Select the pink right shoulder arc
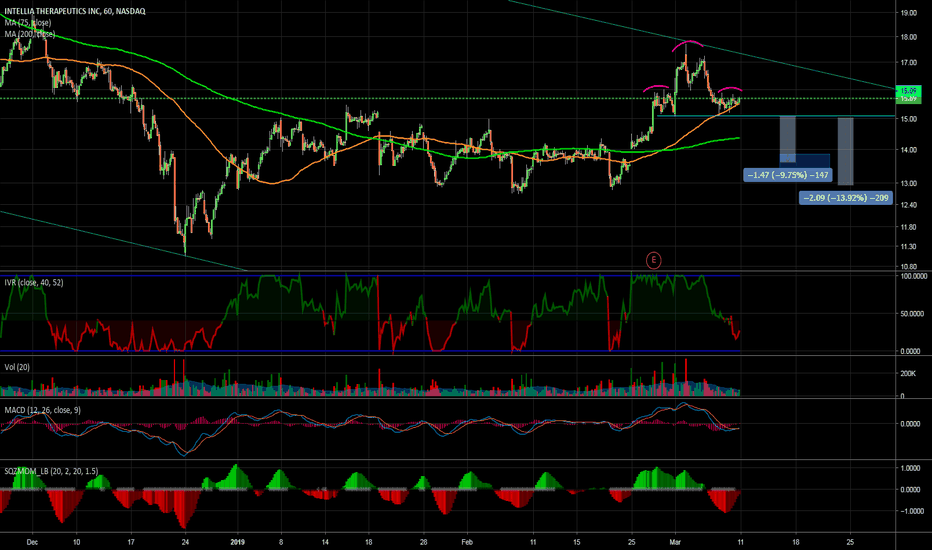 pyautogui.click(x=729, y=89)
